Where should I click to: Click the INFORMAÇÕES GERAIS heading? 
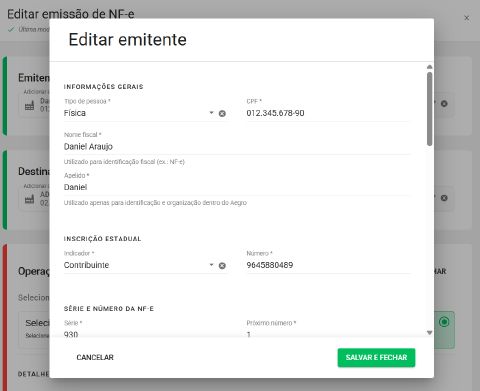coord(103,87)
